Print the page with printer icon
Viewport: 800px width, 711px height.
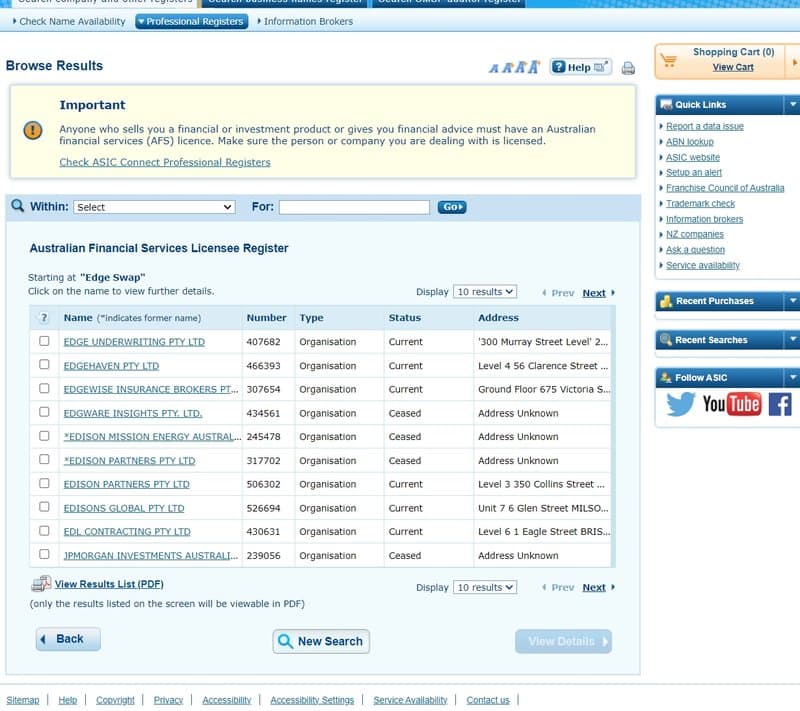[x=628, y=68]
